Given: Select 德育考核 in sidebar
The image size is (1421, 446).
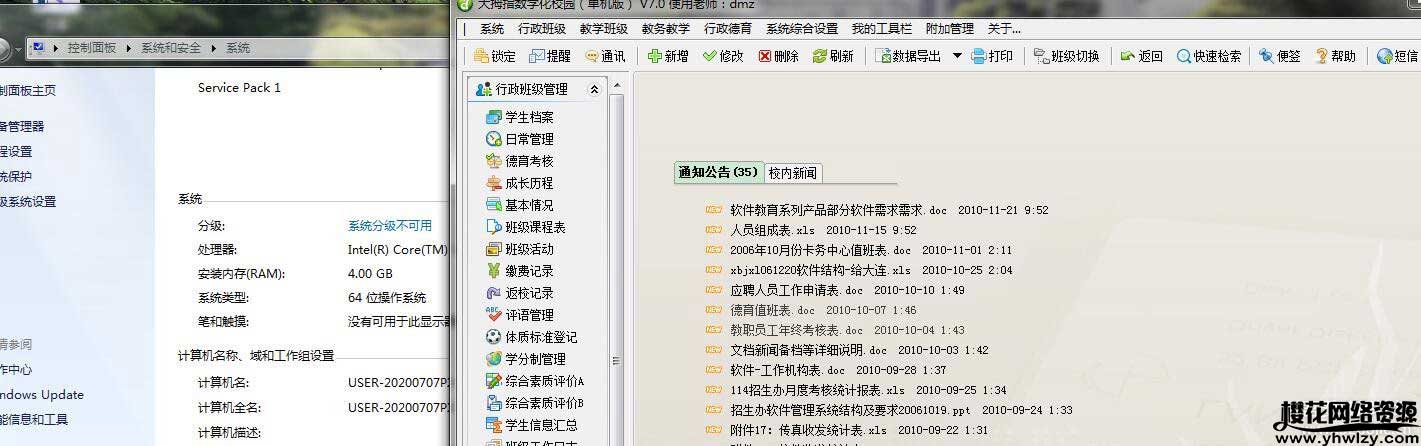Looking at the screenshot, I should (519, 161).
